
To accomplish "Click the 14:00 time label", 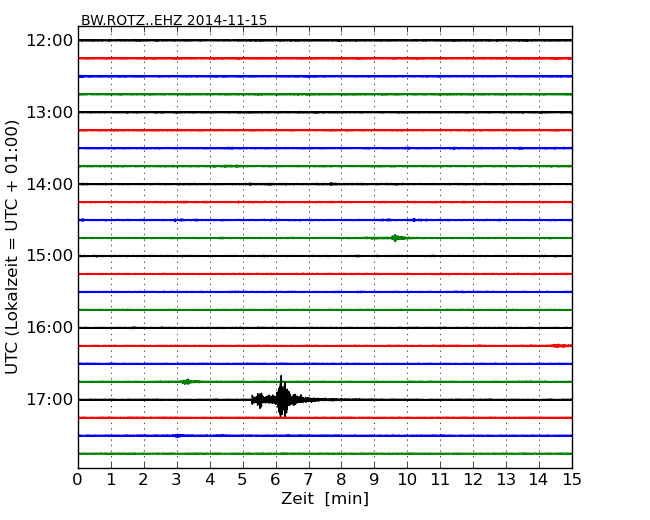I will point(49,184).
